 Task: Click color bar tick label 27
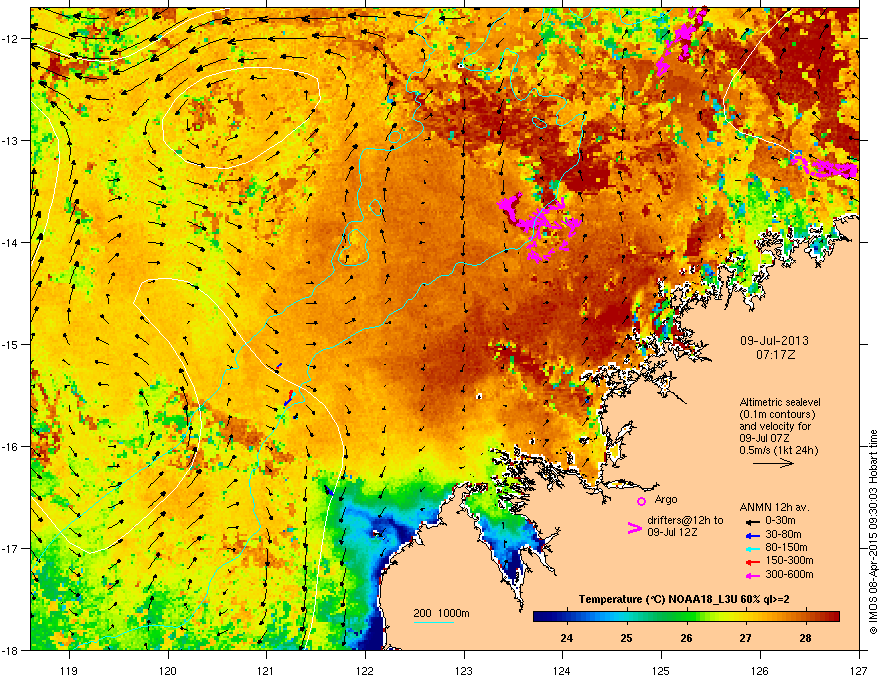[745, 638]
